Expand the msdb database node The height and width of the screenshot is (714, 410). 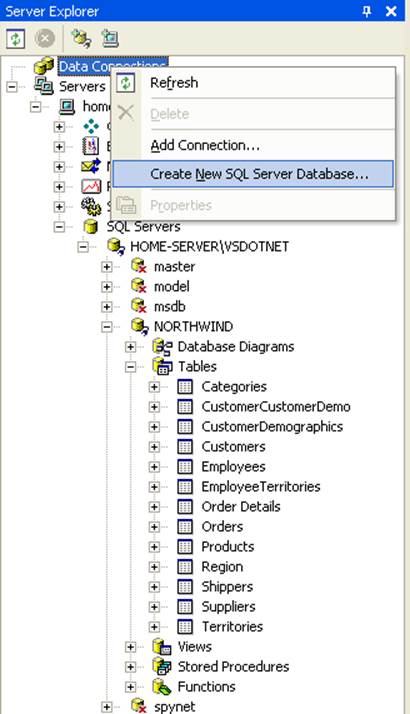[x=107, y=306]
